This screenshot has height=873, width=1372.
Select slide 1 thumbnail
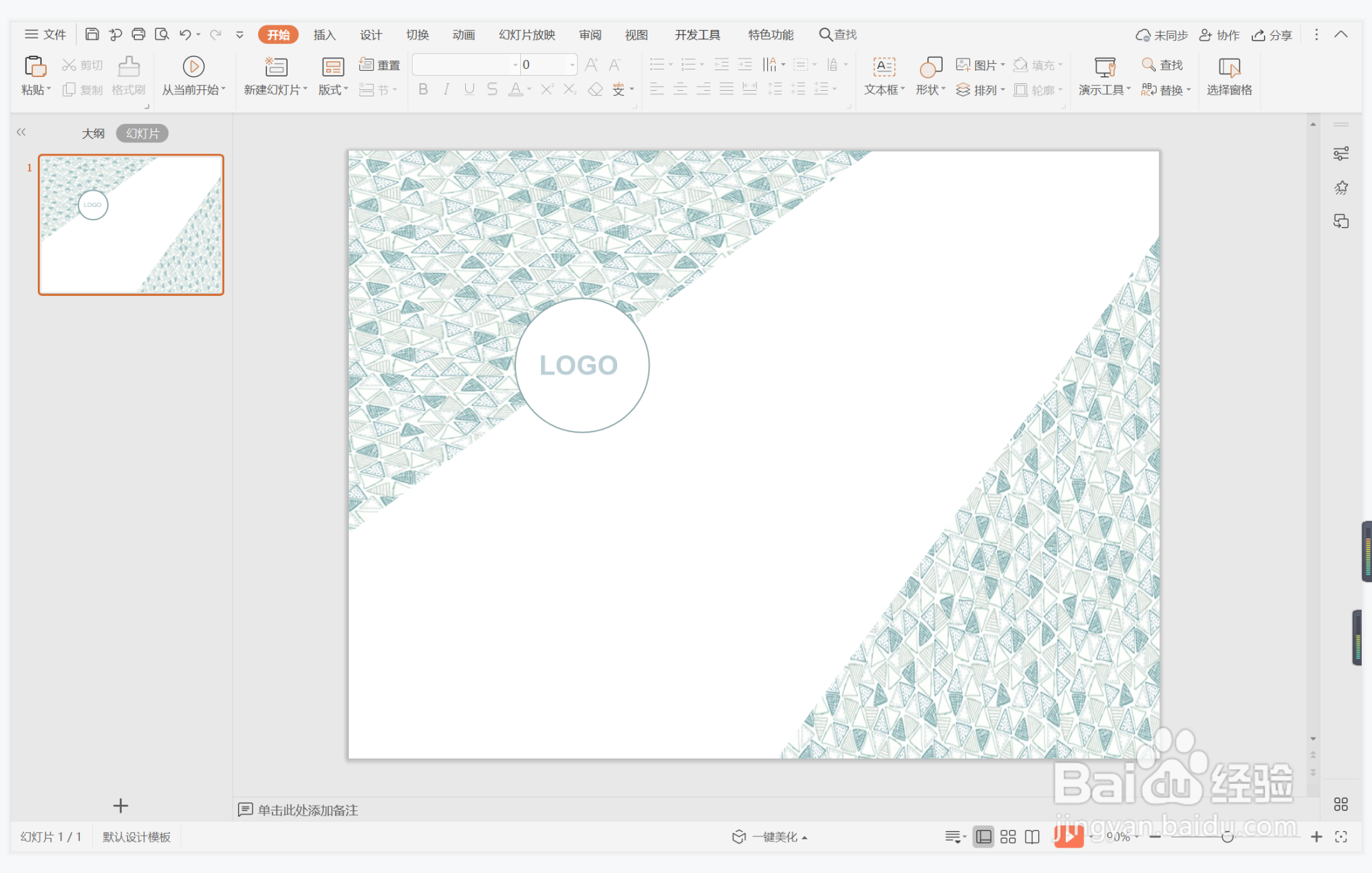(x=131, y=225)
